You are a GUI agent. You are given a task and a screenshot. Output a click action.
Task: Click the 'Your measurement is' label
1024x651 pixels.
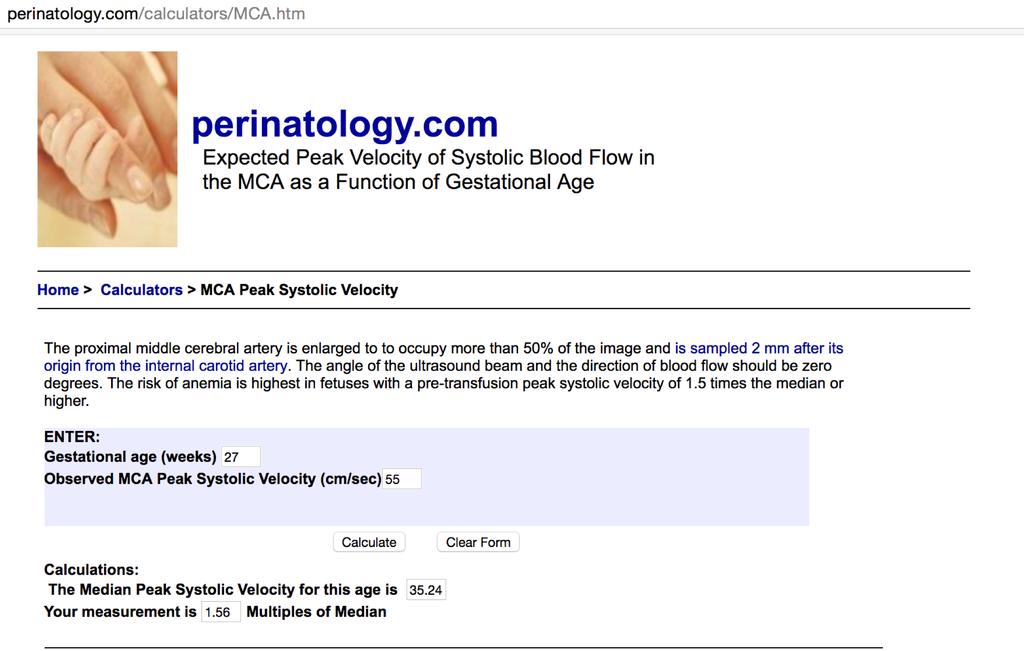click(x=120, y=612)
